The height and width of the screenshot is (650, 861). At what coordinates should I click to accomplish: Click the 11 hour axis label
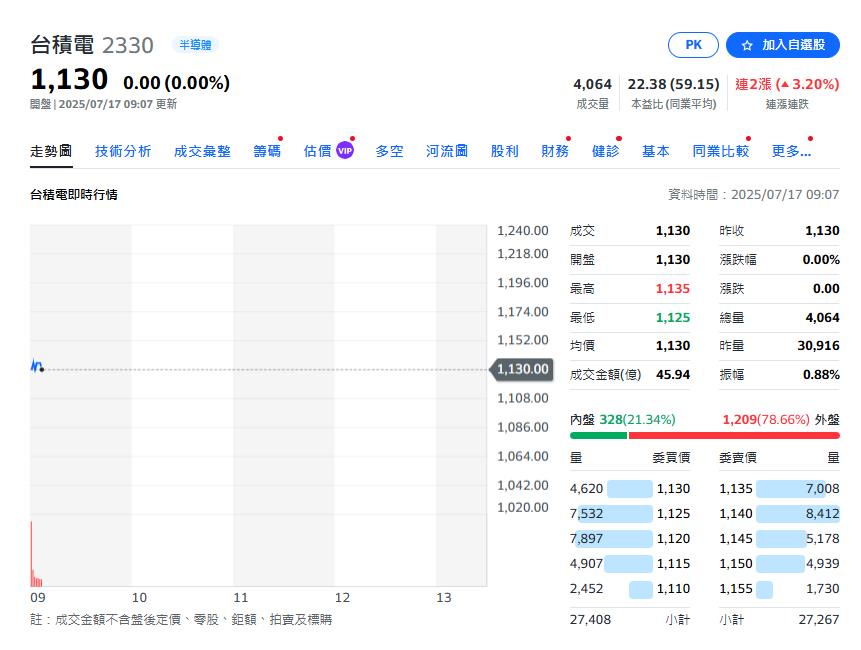[x=241, y=597]
